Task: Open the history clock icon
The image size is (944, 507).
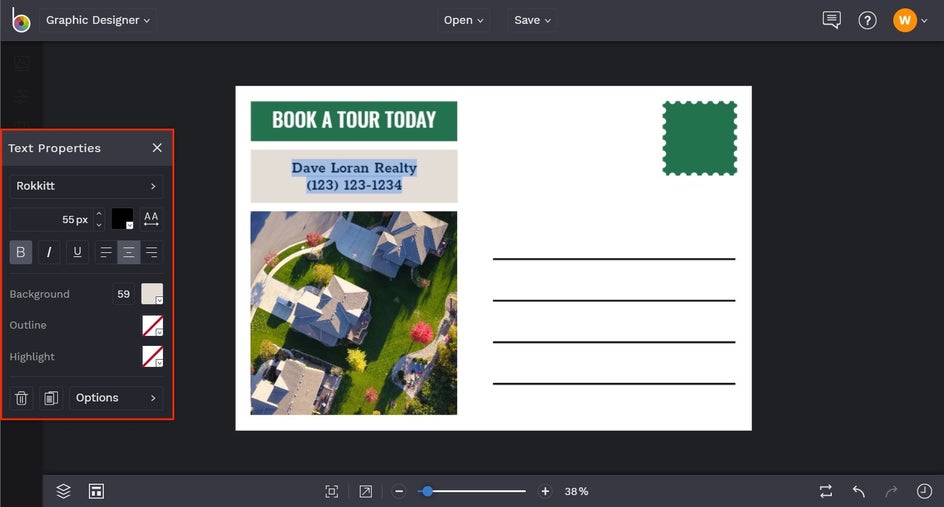Action: 924,491
